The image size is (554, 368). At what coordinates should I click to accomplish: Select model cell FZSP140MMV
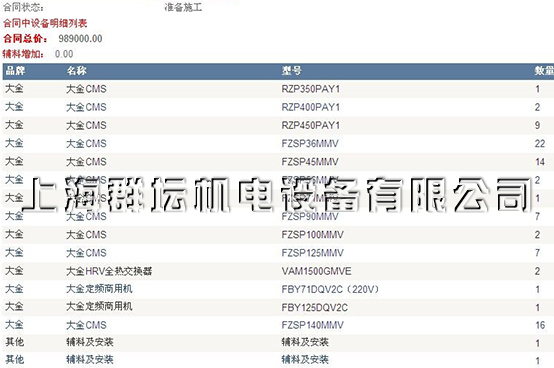tap(312, 325)
